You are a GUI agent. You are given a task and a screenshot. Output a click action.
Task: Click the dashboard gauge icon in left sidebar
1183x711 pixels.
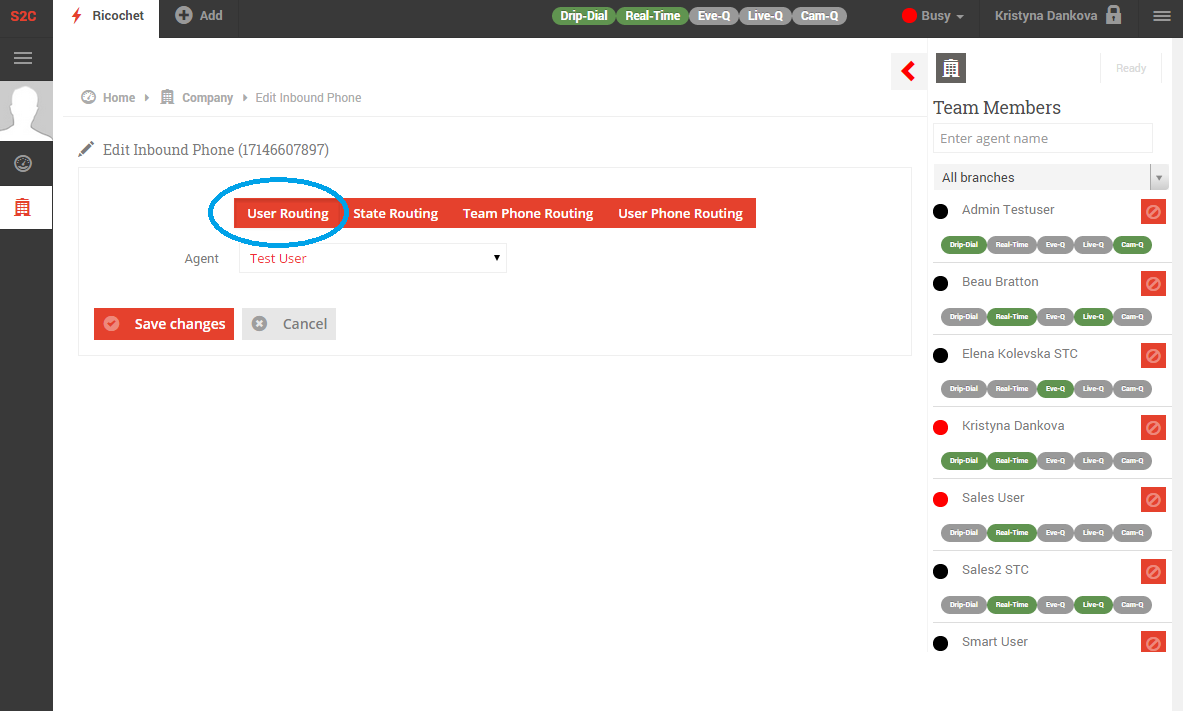(x=23, y=162)
